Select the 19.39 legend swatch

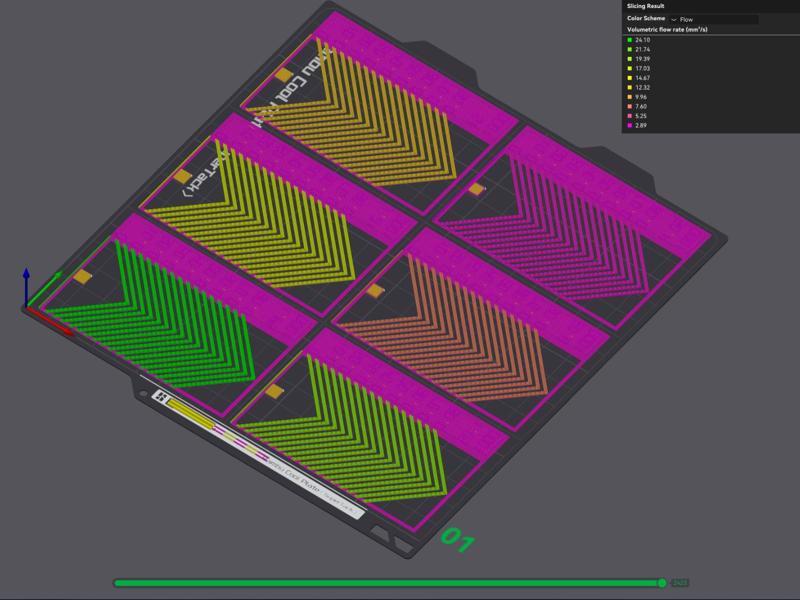coord(630,59)
